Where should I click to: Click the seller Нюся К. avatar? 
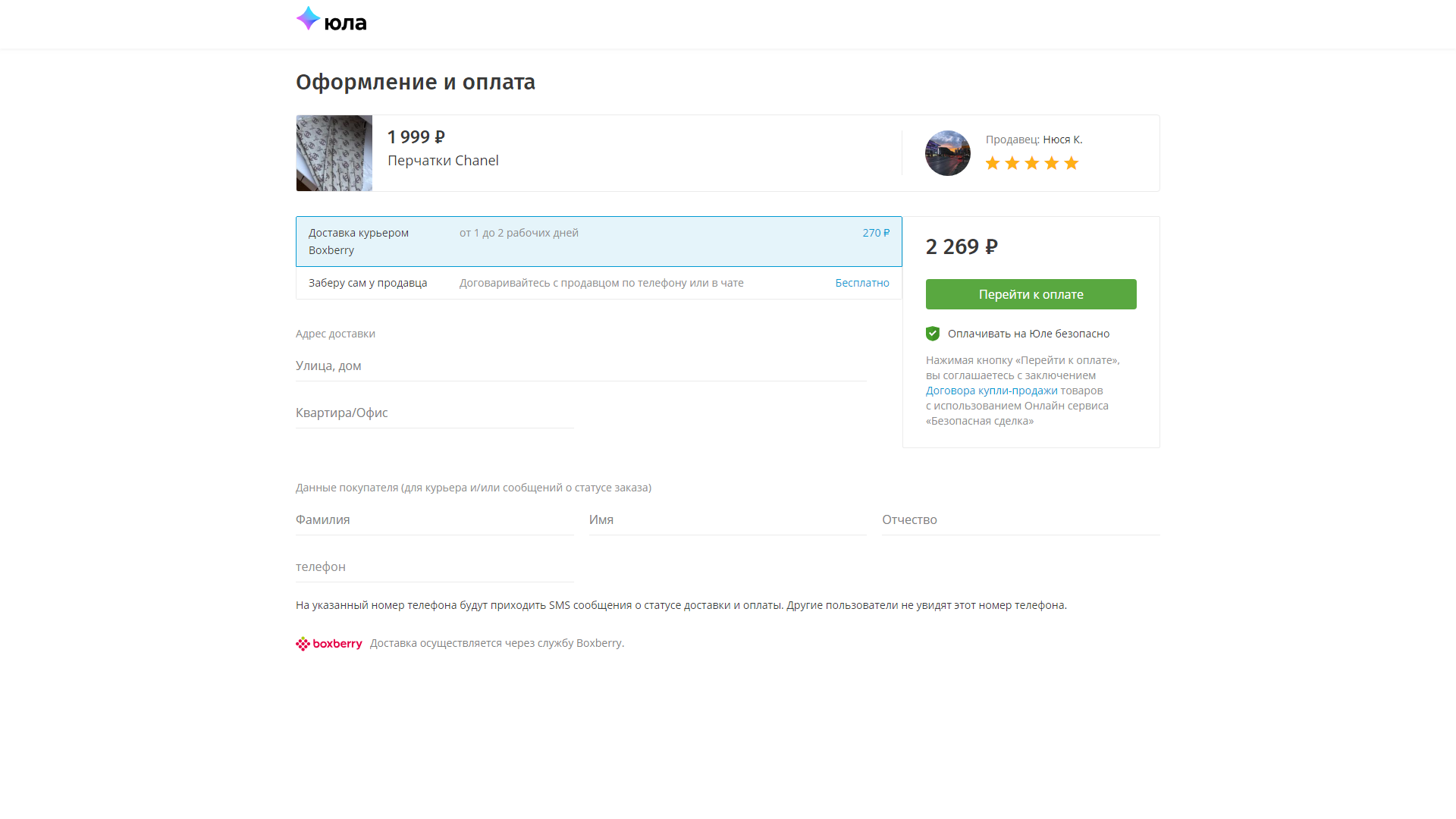pyautogui.click(x=948, y=153)
